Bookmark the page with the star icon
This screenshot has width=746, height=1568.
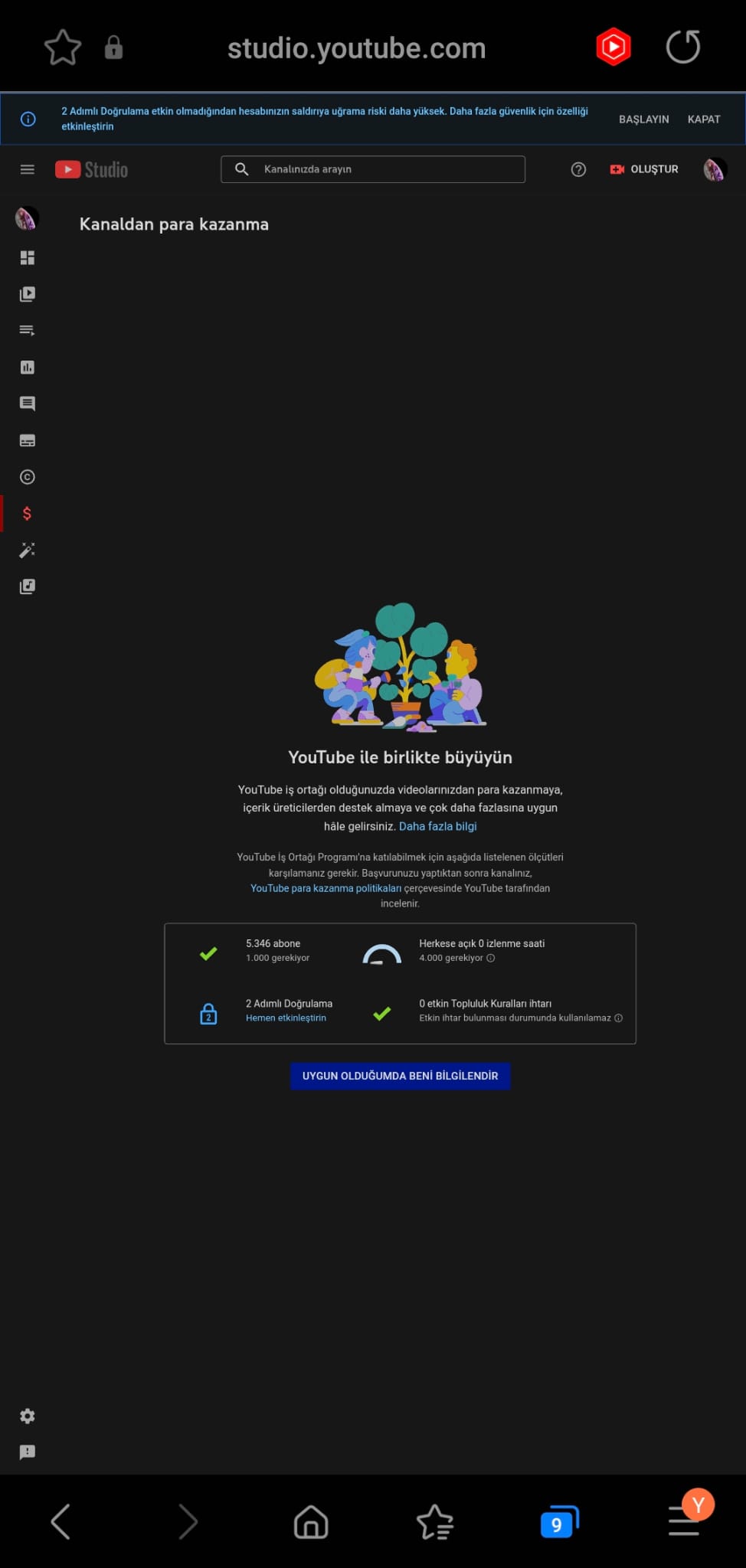pyautogui.click(x=63, y=47)
